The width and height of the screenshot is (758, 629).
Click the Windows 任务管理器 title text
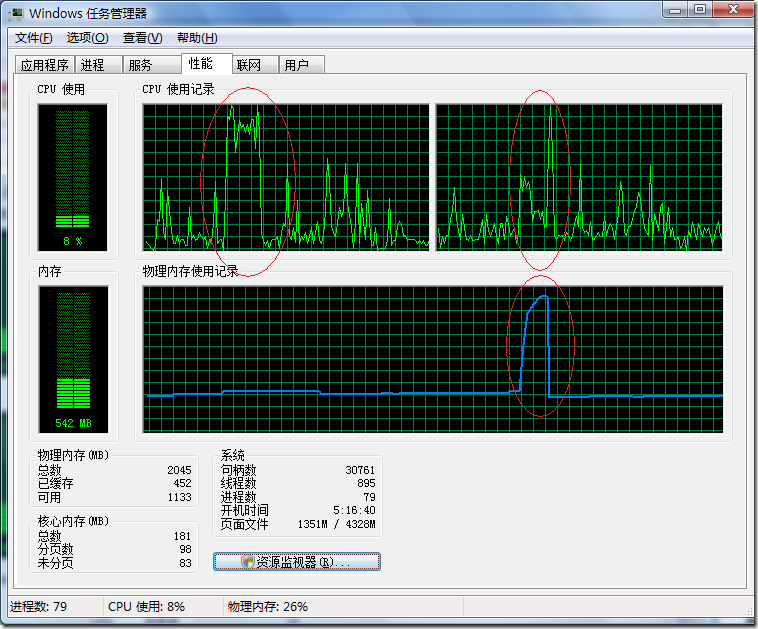[x=88, y=14]
